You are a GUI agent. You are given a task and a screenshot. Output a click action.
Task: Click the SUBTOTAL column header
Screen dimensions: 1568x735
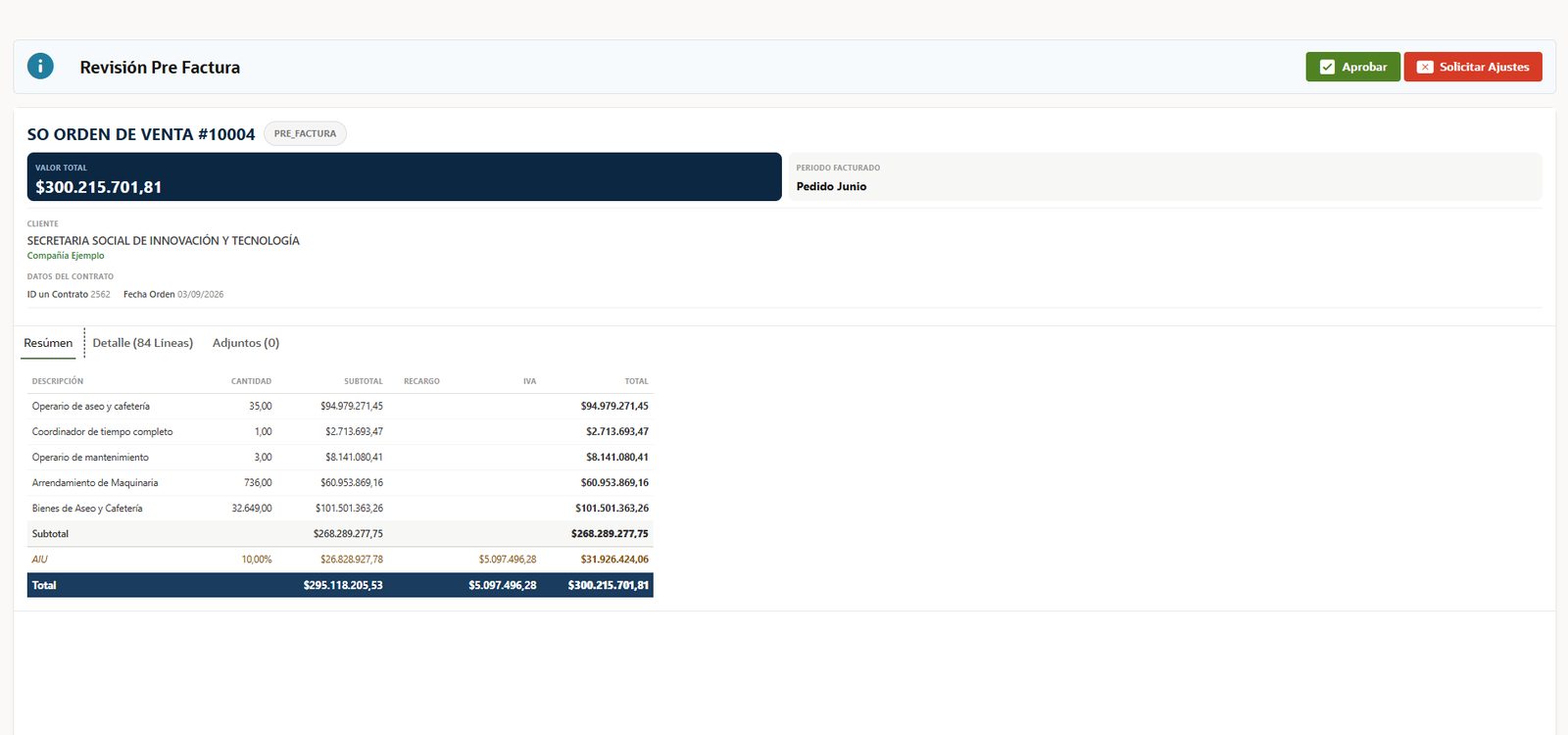(x=364, y=381)
